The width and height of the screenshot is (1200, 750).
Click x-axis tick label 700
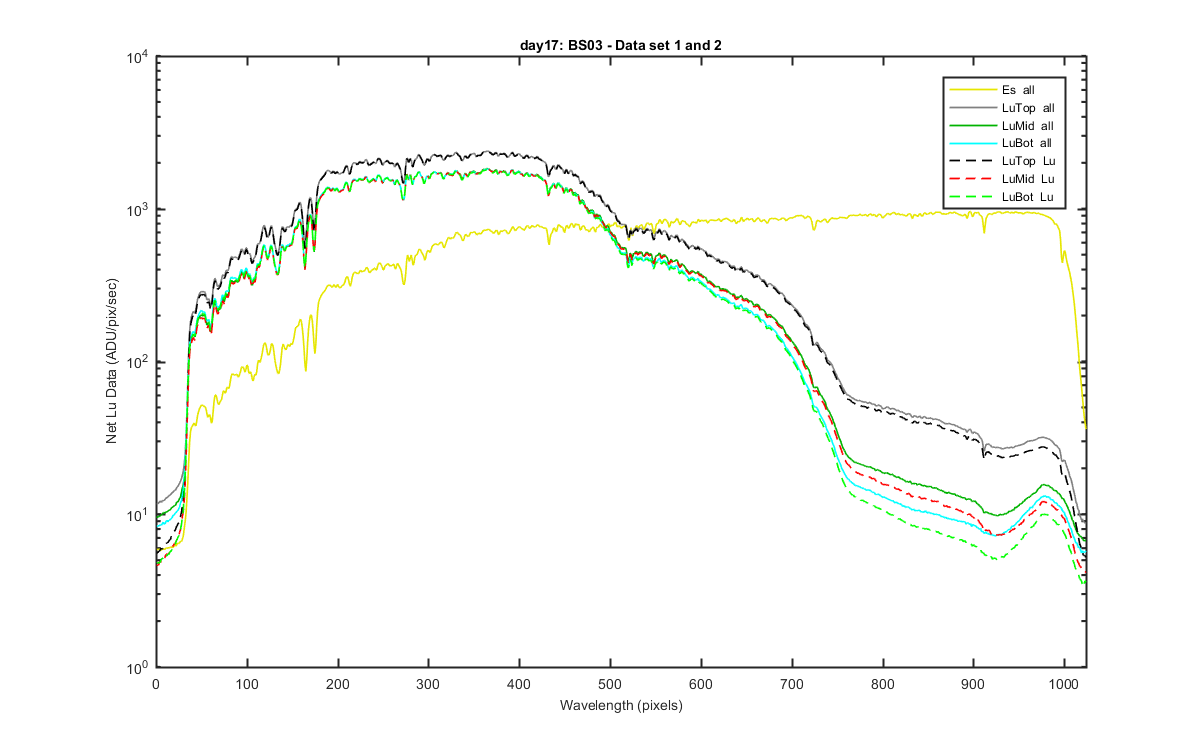pyautogui.click(x=791, y=684)
